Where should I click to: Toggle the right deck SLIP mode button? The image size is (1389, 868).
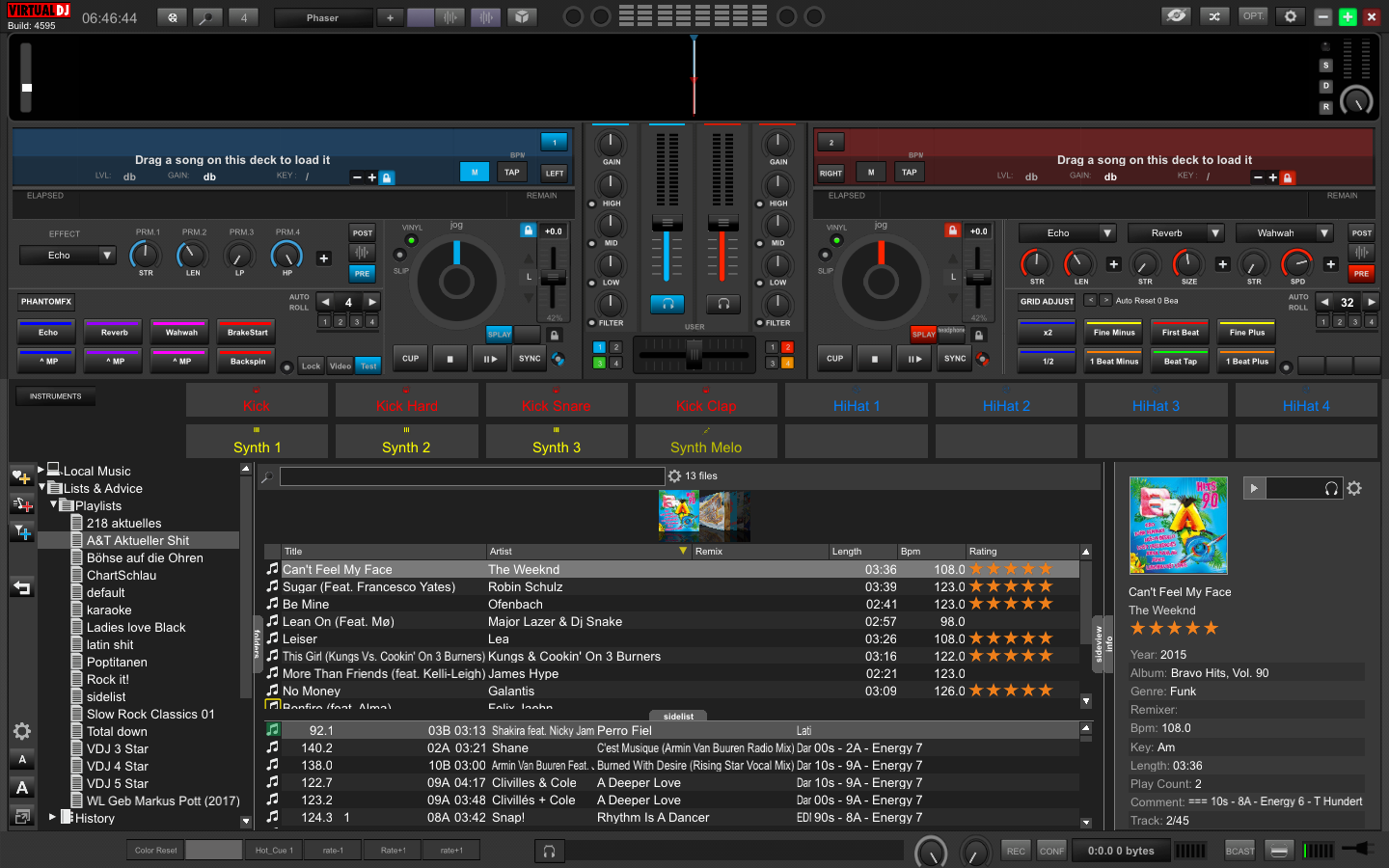pyautogui.click(x=825, y=255)
